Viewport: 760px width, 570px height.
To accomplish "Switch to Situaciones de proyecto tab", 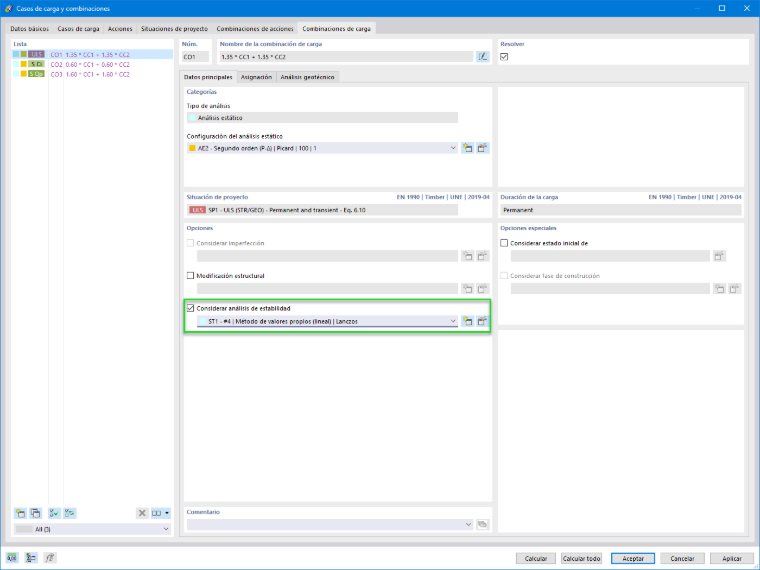I will (174, 29).
